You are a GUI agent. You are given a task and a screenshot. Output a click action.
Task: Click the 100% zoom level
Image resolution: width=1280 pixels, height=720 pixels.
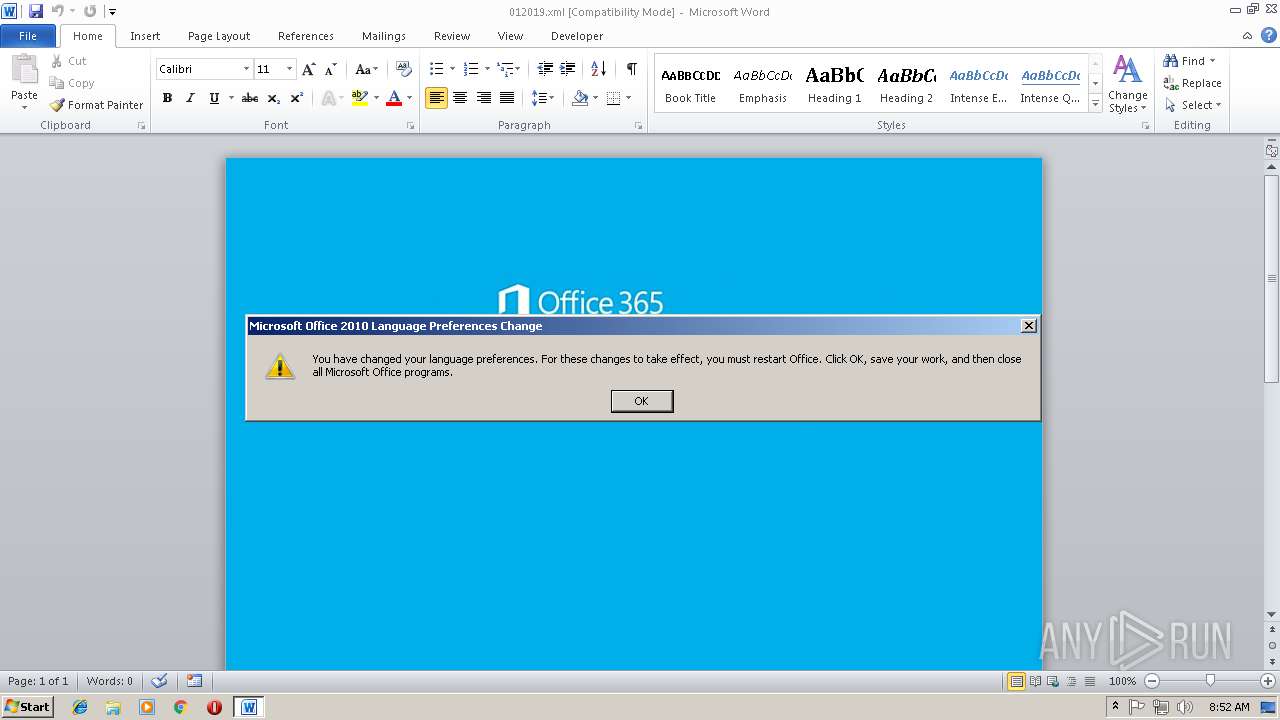click(x=1122, y=681)
